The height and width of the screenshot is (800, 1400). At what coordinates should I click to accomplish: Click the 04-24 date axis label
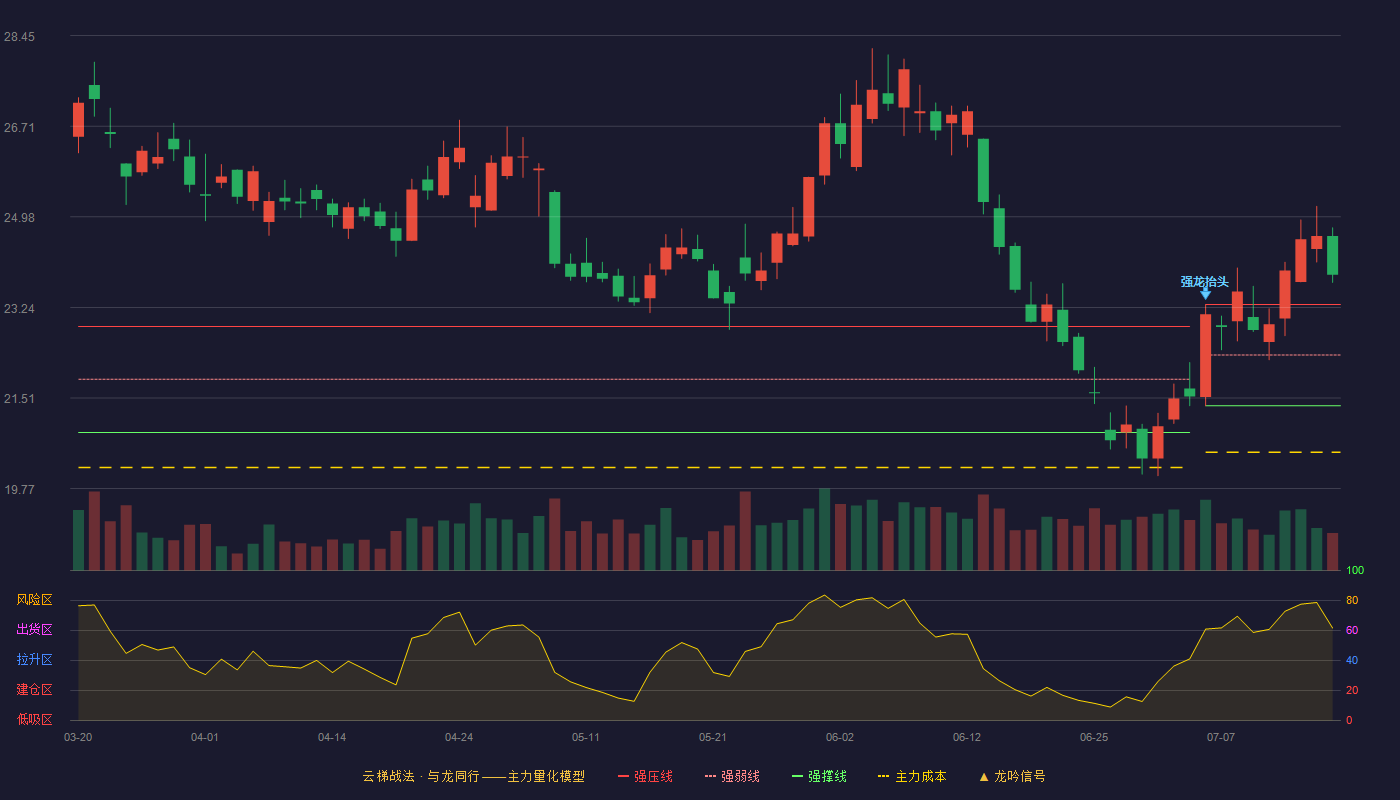(459, 737)
